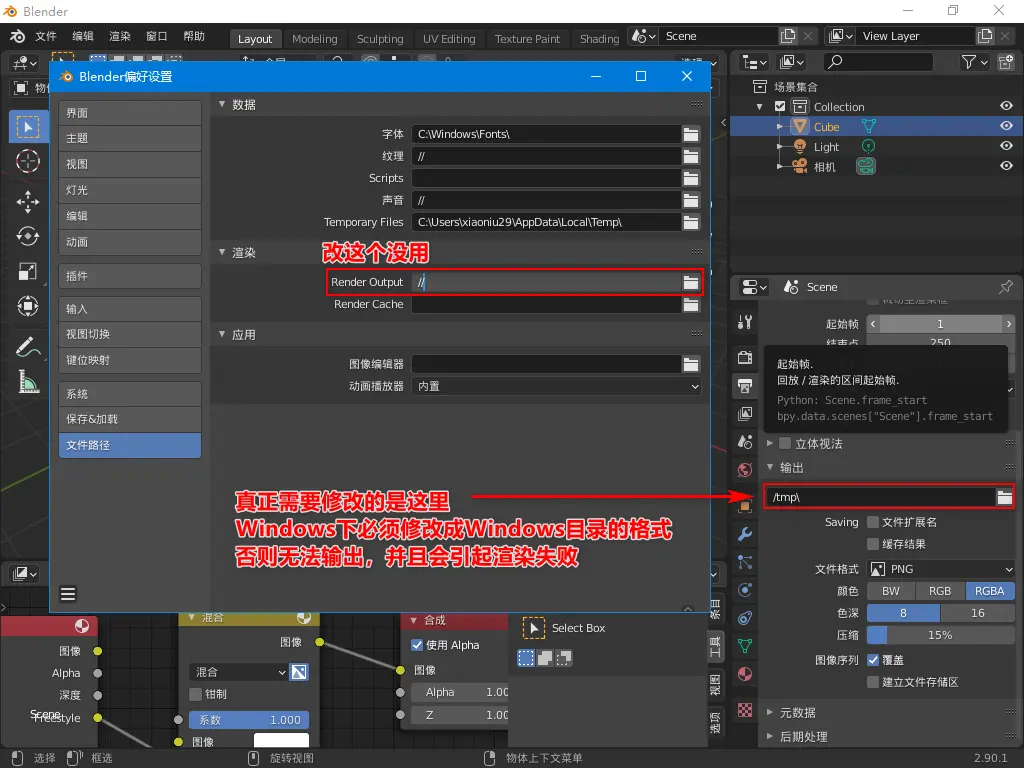
Task: Select the Select Box tool in the left toolbar
Action: [27, 127]
